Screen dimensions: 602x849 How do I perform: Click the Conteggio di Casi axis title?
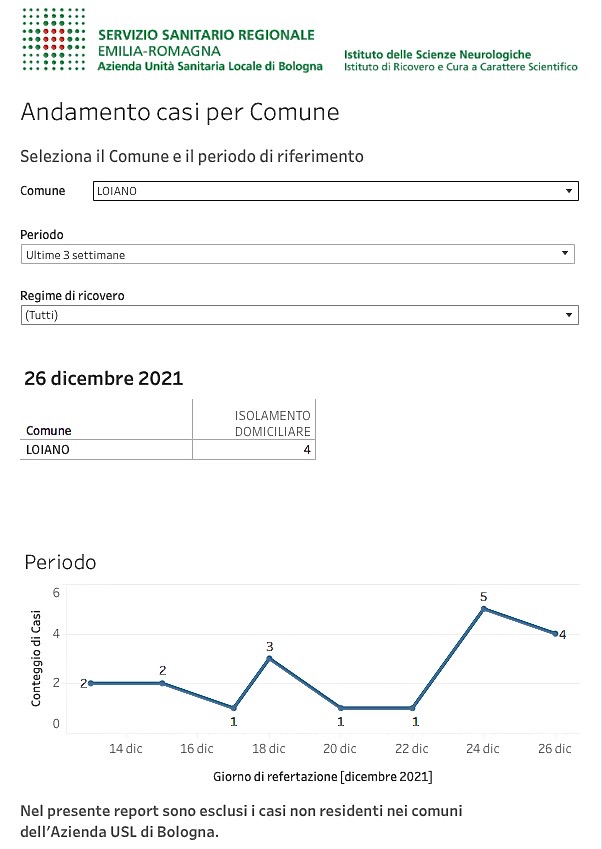(x=36, y=658)
